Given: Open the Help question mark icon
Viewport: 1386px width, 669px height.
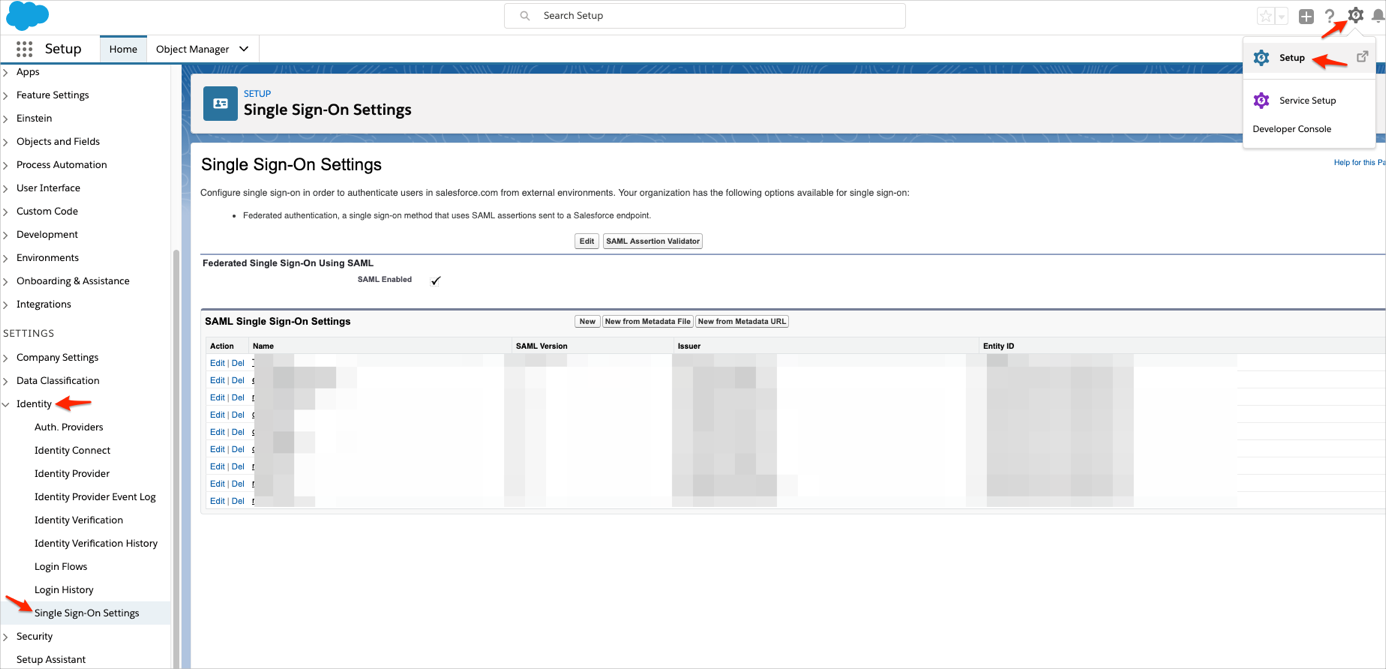Looking at the screenshot, I should tap(1330, 16).
